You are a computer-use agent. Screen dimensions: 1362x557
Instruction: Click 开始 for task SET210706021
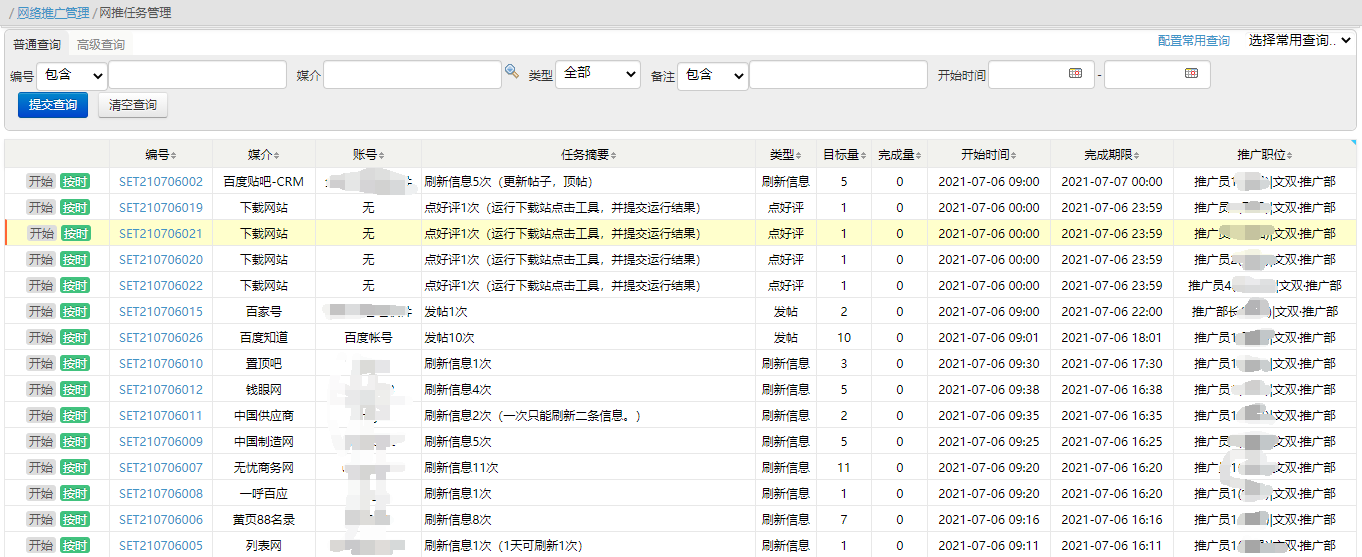point(41,234)
